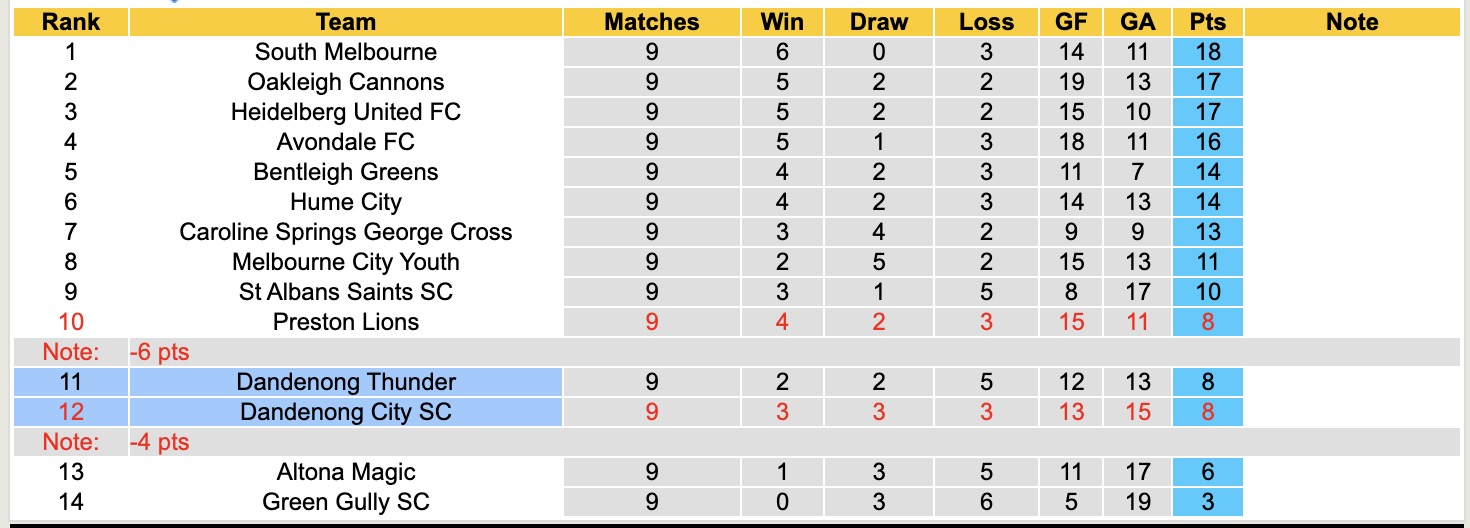Sort by the Matches column header
The width and height of the screenshot is (1470, 528).
pyautogui.click(x=652, y=22)
